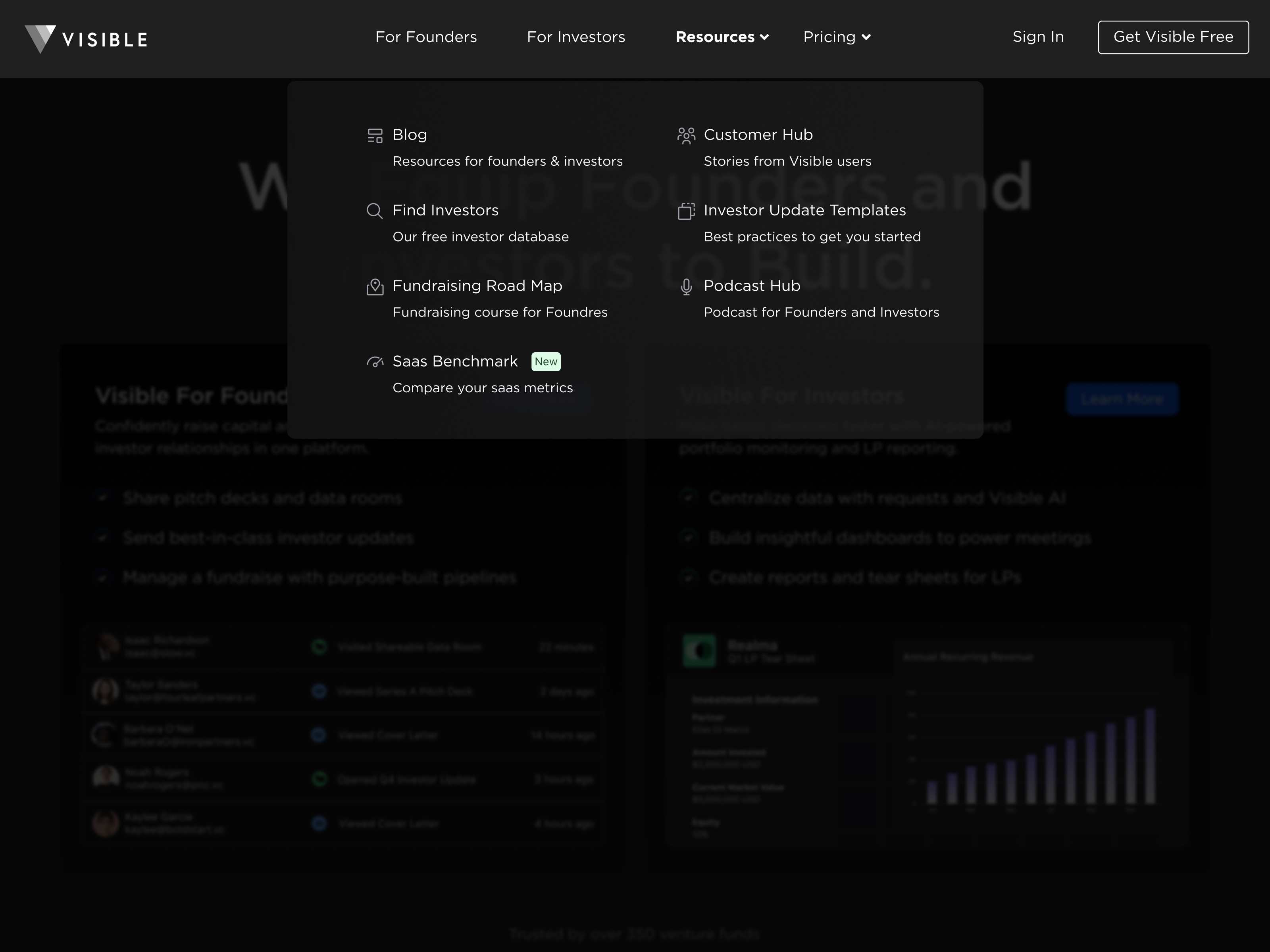Click 'Stories from Visible users' text
The height and width of the screenshot is (952, 1270).
[x=787, y=161]
